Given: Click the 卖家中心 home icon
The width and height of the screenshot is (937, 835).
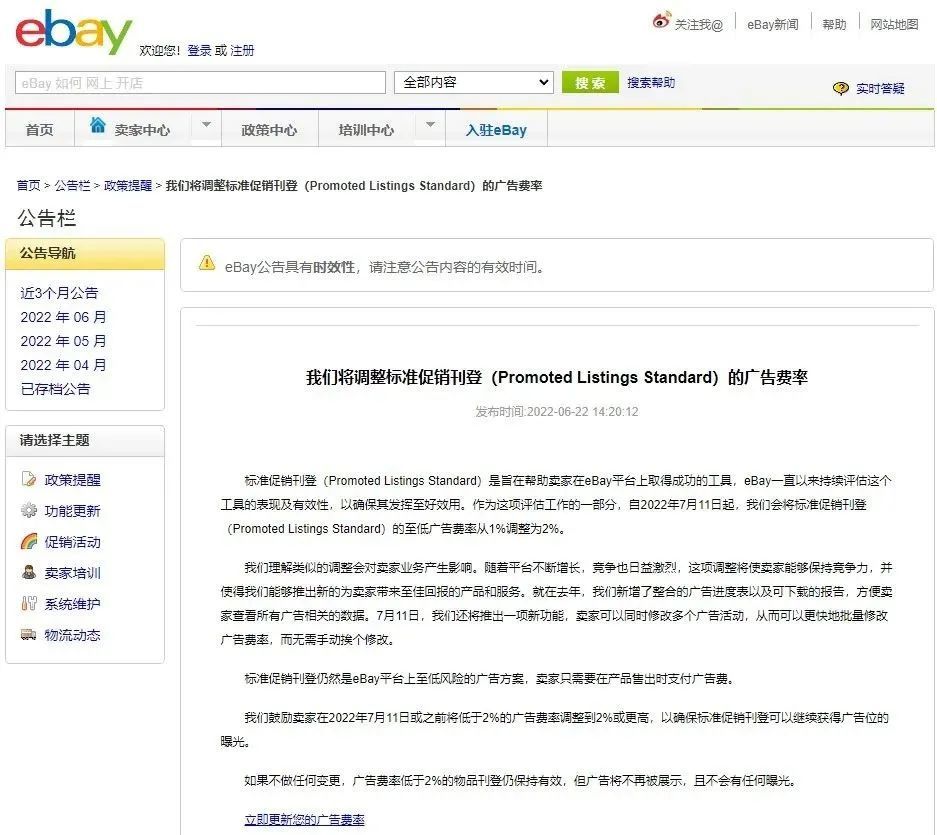Looking at the screenshot, I should (x=98, y=126).
